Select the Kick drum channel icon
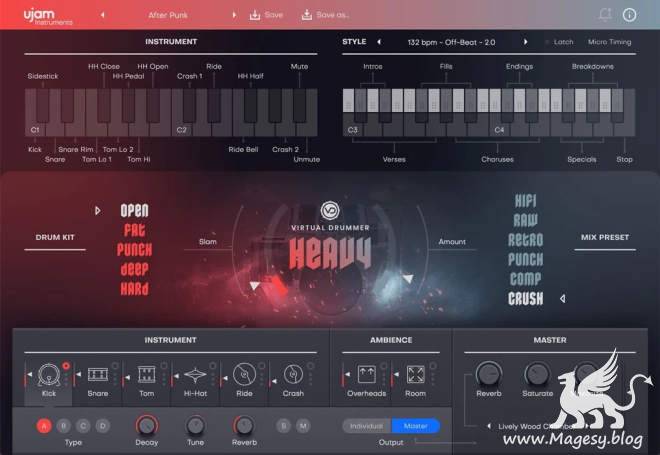Screen dimensions: 660x455 click(49, 374)
